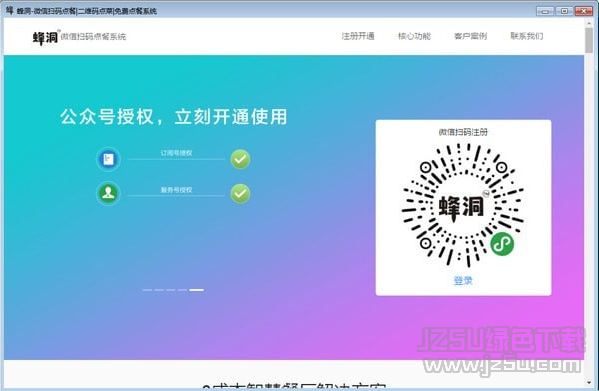Select the first carousel indicator dash
Image resolution: width=599 pixels, height=391 pixels.
tap(147, 290)
